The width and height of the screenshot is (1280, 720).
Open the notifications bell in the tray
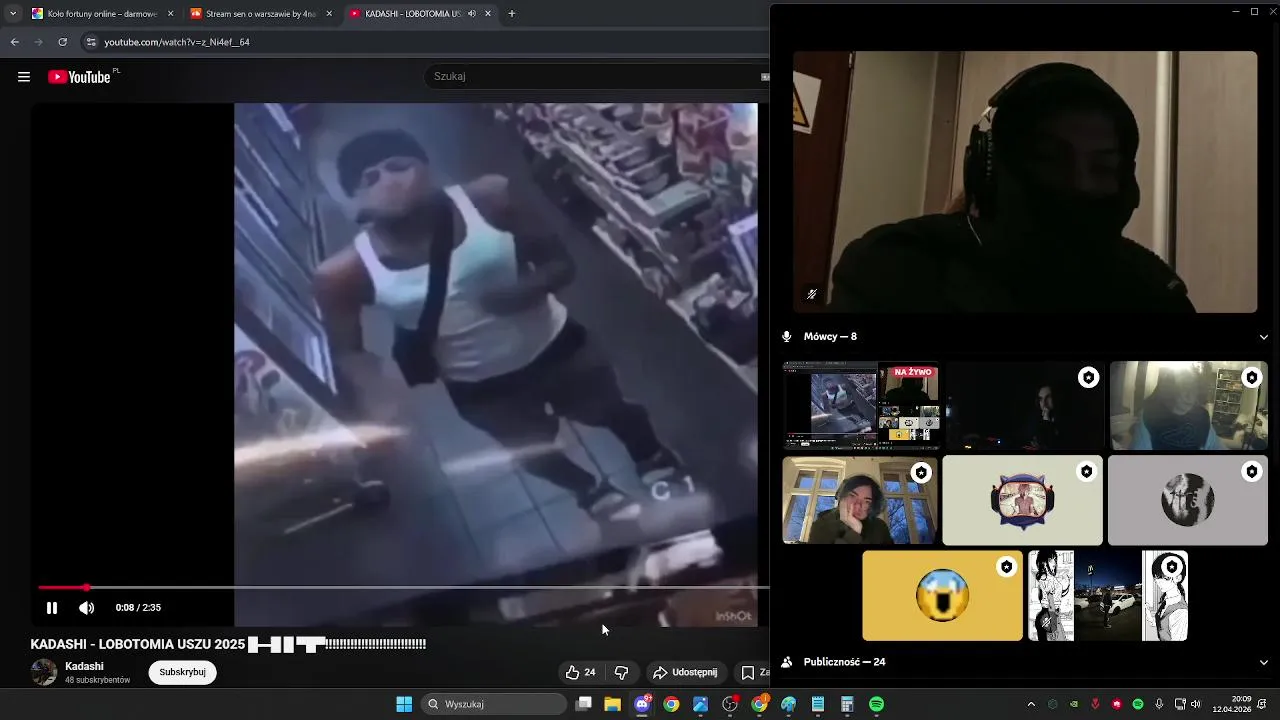click(x=1263, y=704)
